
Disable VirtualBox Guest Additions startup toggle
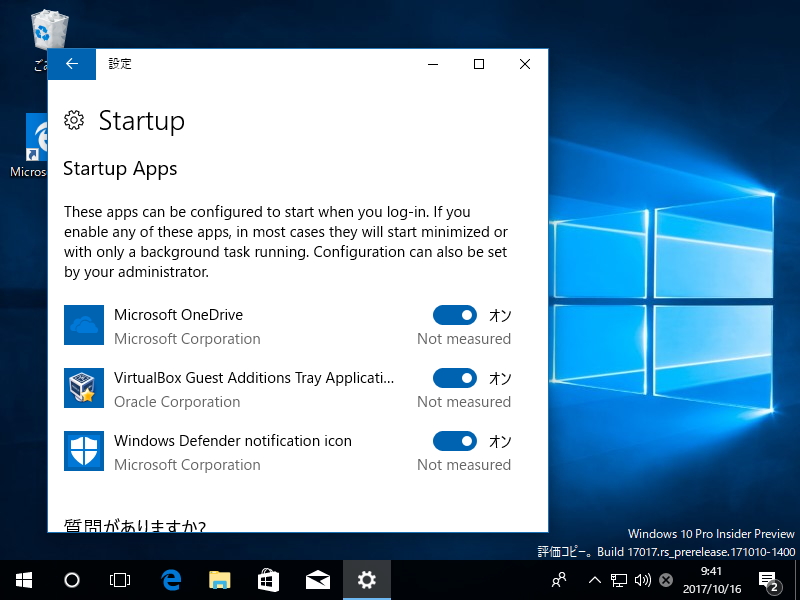point(455,378)
